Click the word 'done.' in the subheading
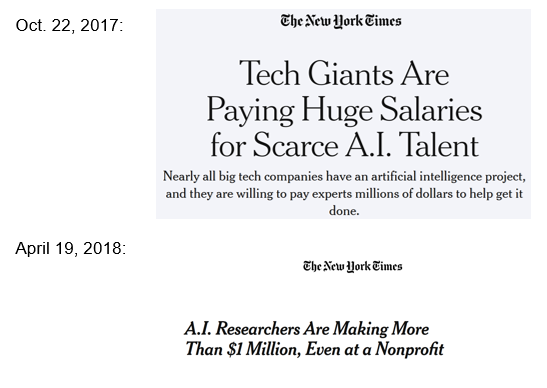Screen dimensions: 547x388 [x=344, y=211]
